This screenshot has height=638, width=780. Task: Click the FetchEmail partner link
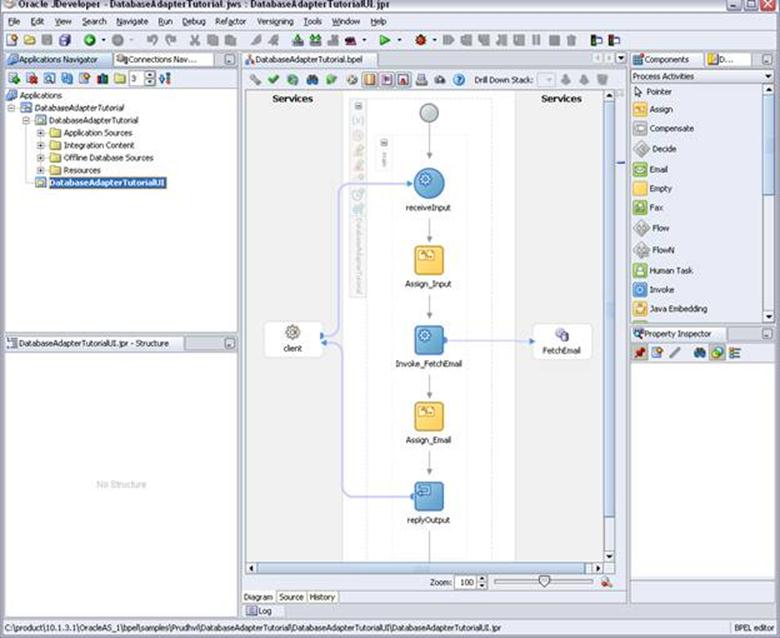pos(562,342)
